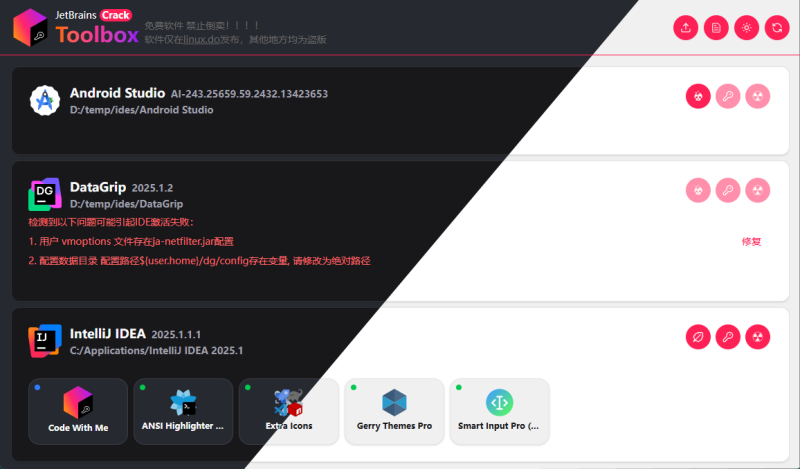Click the key button on IntelliJ IDEA row
The width and height of the screenshot is (800, 469).
point(728,337)
